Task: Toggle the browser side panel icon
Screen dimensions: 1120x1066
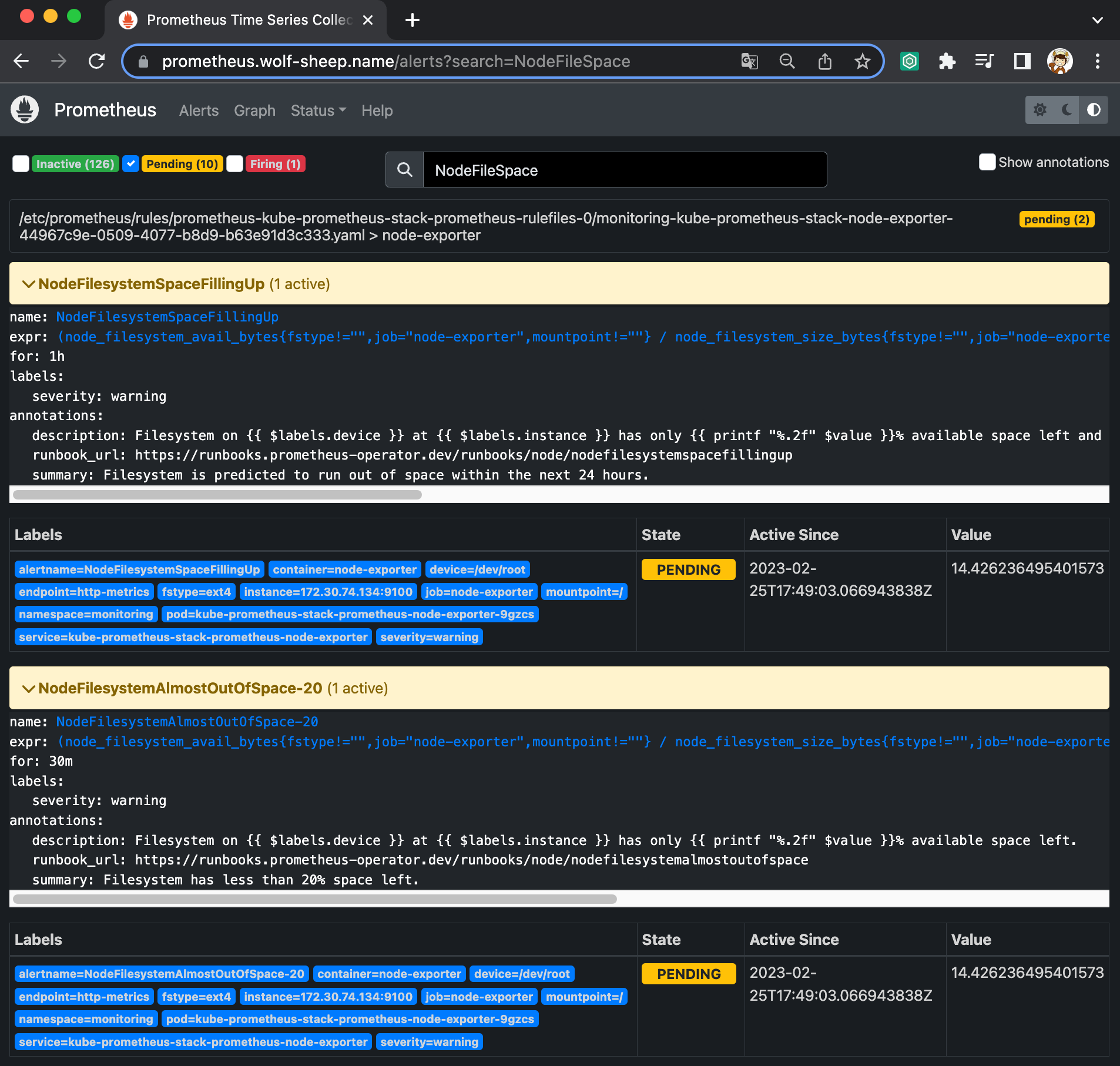Action: pos(1022,61)
